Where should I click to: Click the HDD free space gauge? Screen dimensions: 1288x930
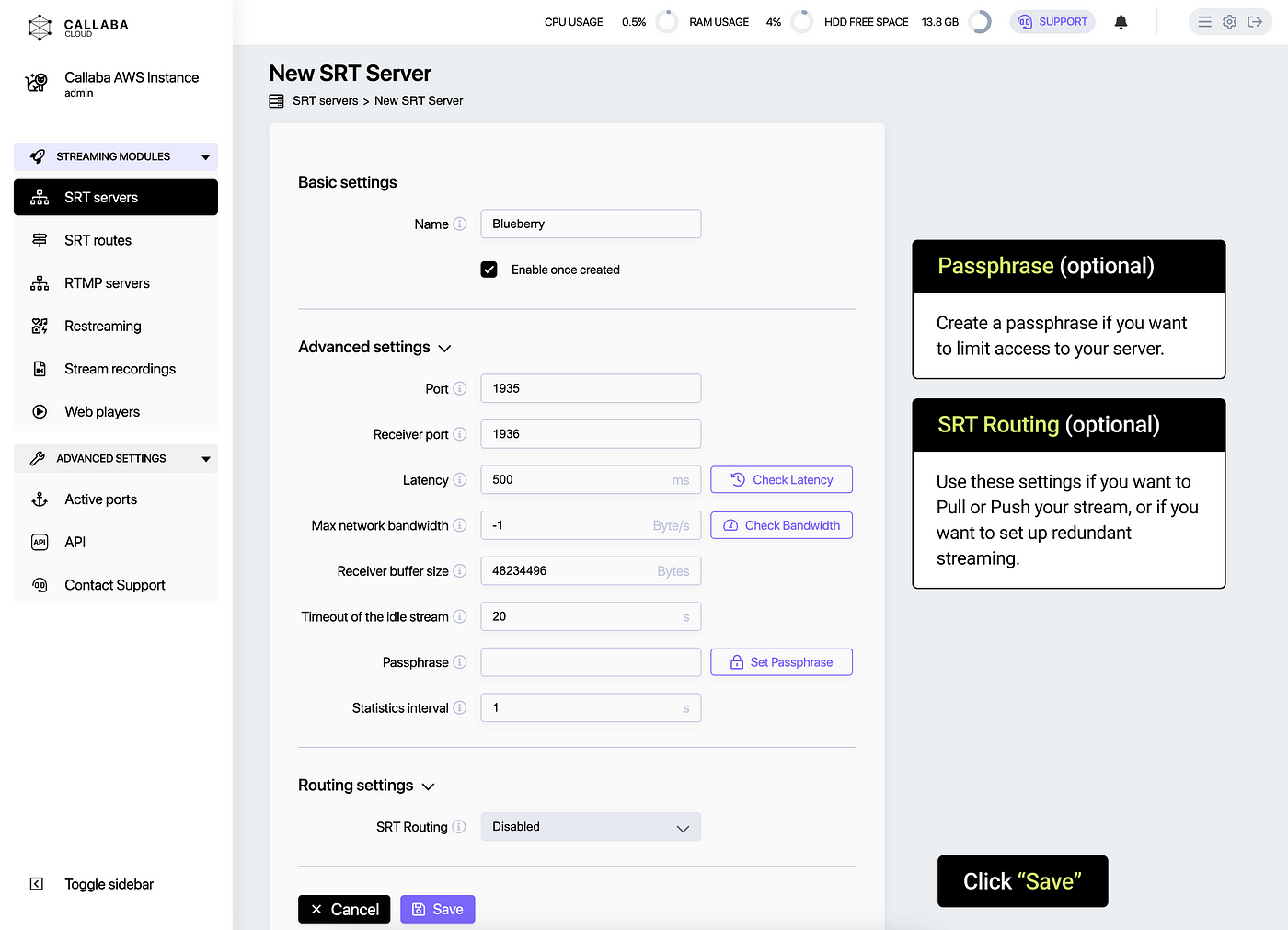point(981,22)
